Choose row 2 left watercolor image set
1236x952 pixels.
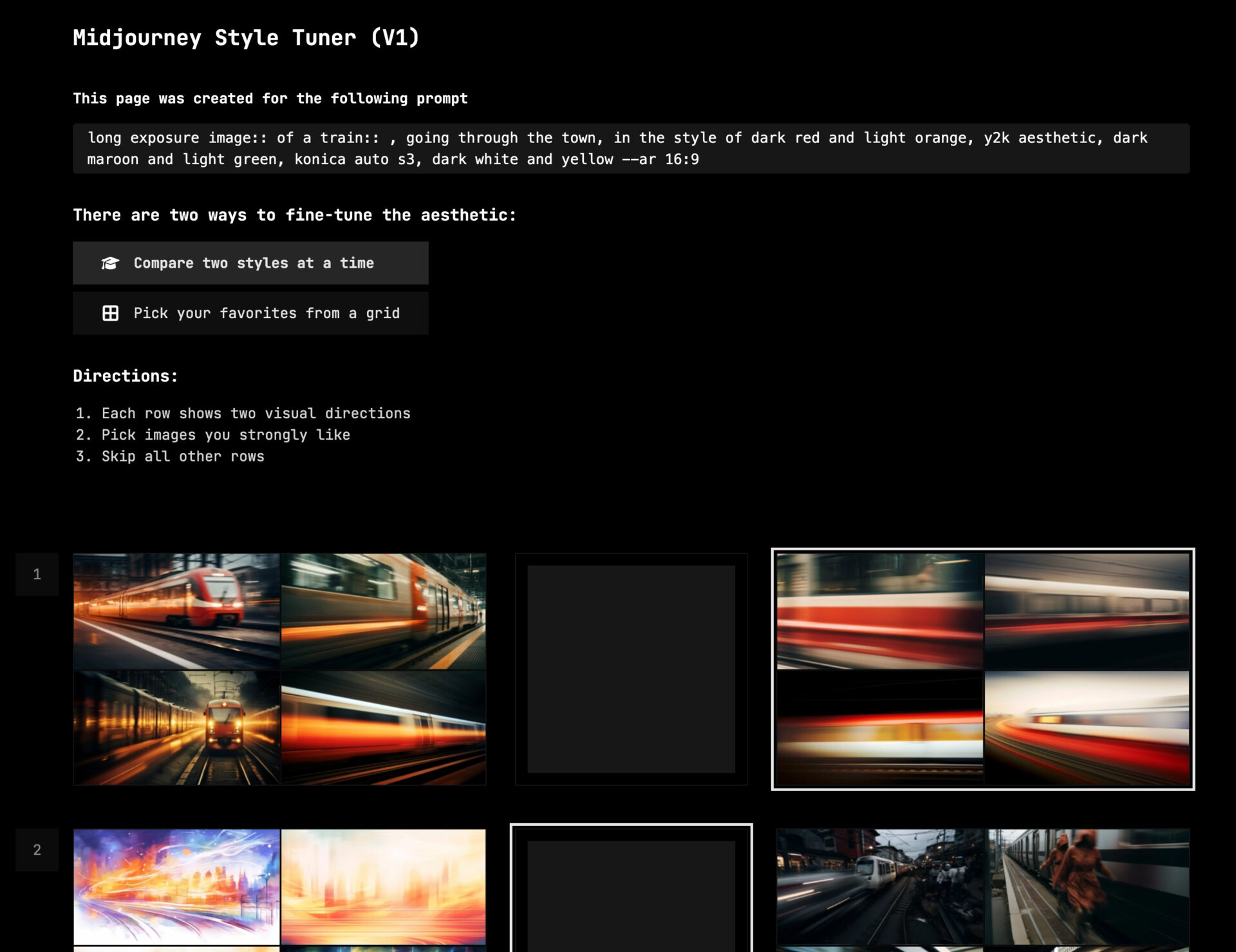[279, 888]
